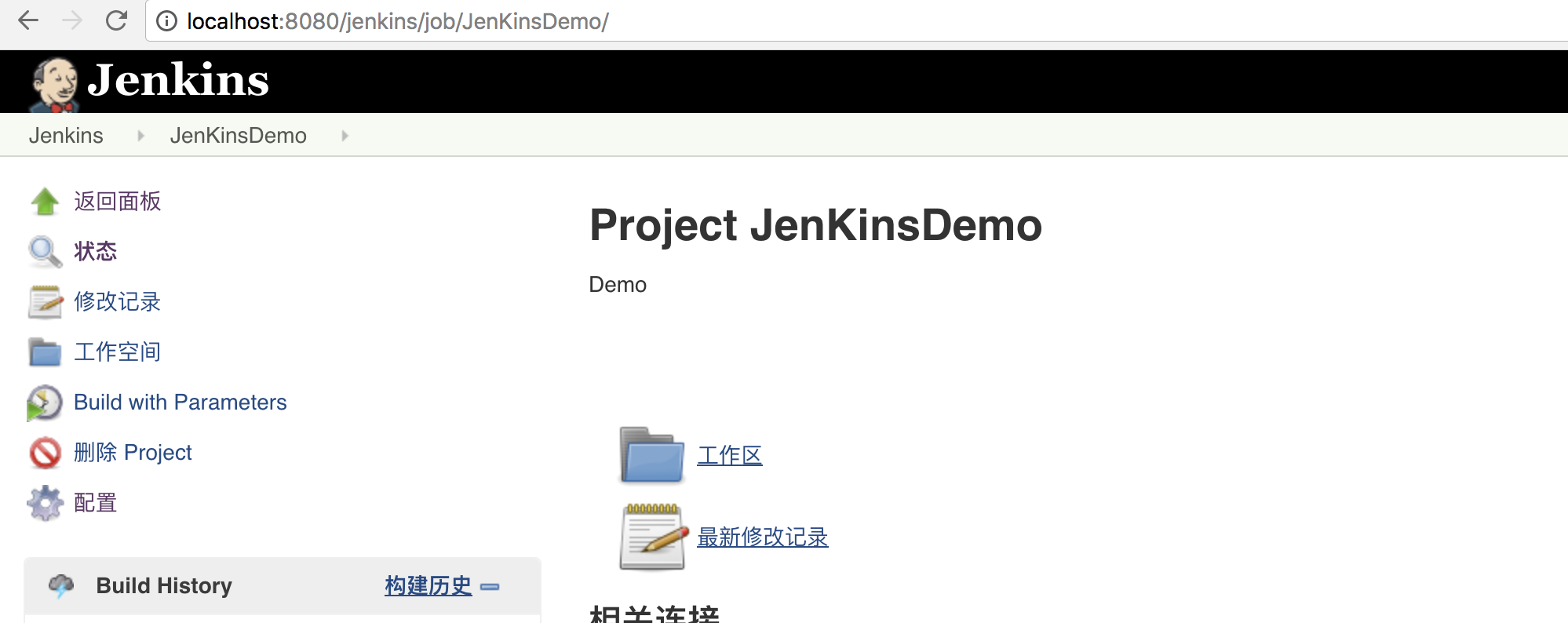The width and height of the screenshot is (1568, 623).
Task: Reload the page with the refresh icon
Action: (x=116, y=20)
